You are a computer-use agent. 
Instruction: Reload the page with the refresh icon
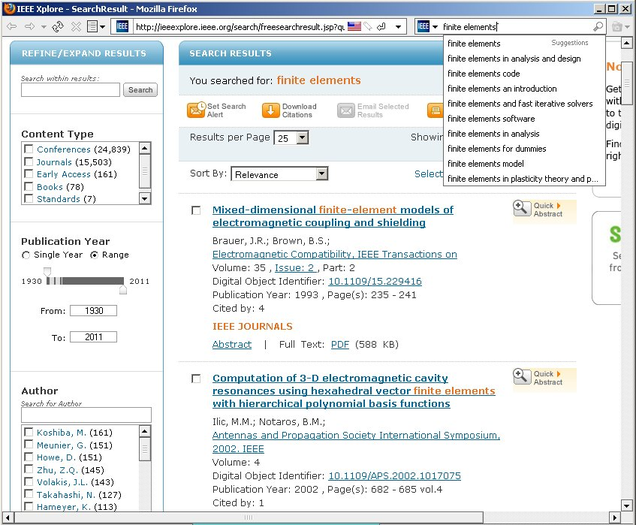click(58, 27)
